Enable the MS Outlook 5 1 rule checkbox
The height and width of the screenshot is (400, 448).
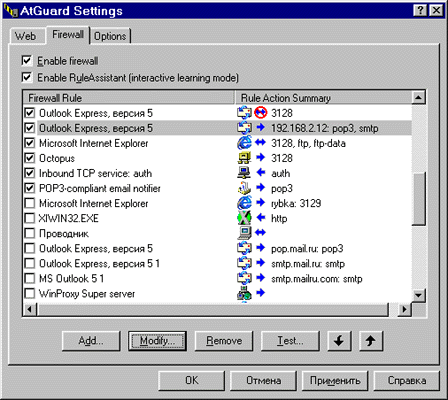(30, 278)
